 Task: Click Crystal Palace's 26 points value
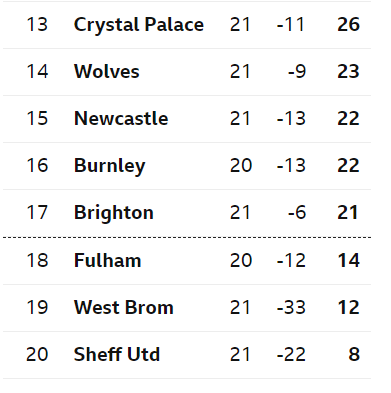(x=348, y=25)
